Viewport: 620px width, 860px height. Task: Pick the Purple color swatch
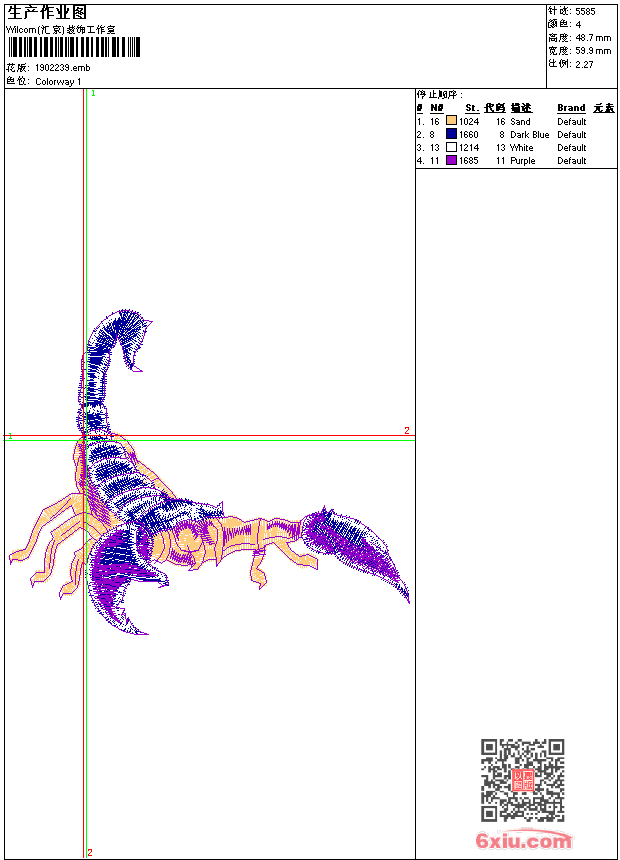point(451,160)
